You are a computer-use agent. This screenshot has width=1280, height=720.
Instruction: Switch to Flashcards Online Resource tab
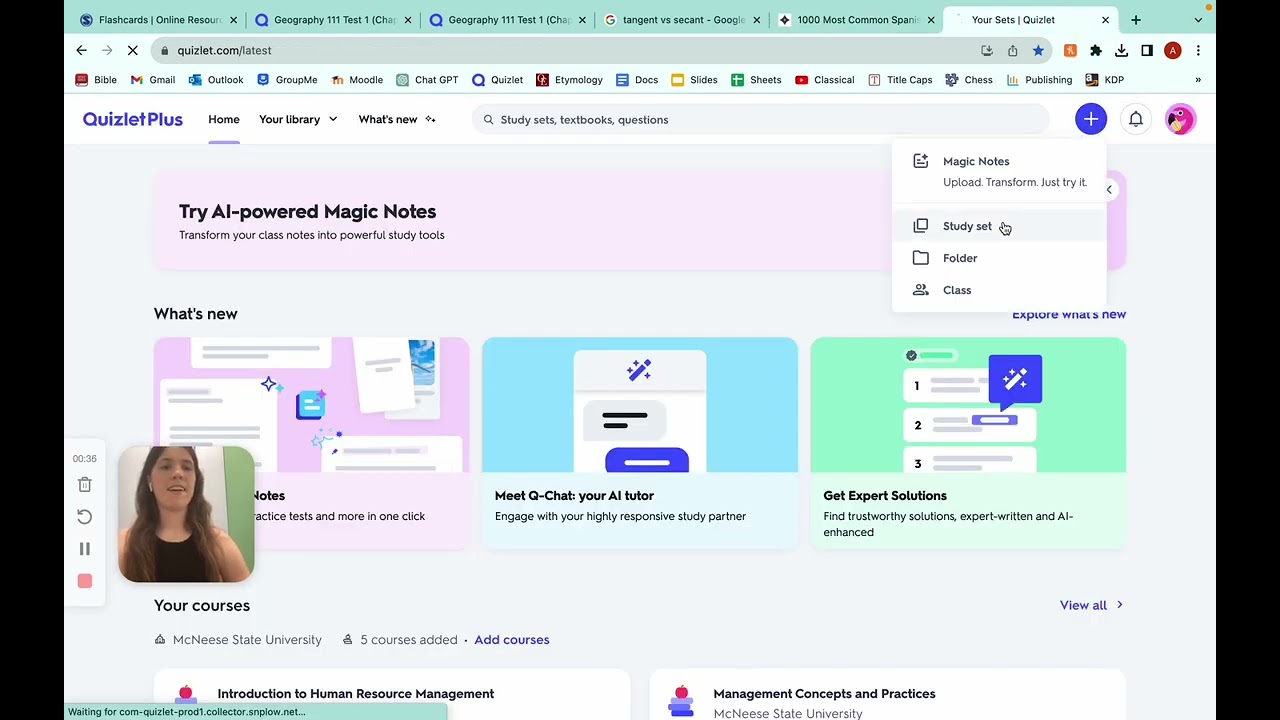click(158, 20)
